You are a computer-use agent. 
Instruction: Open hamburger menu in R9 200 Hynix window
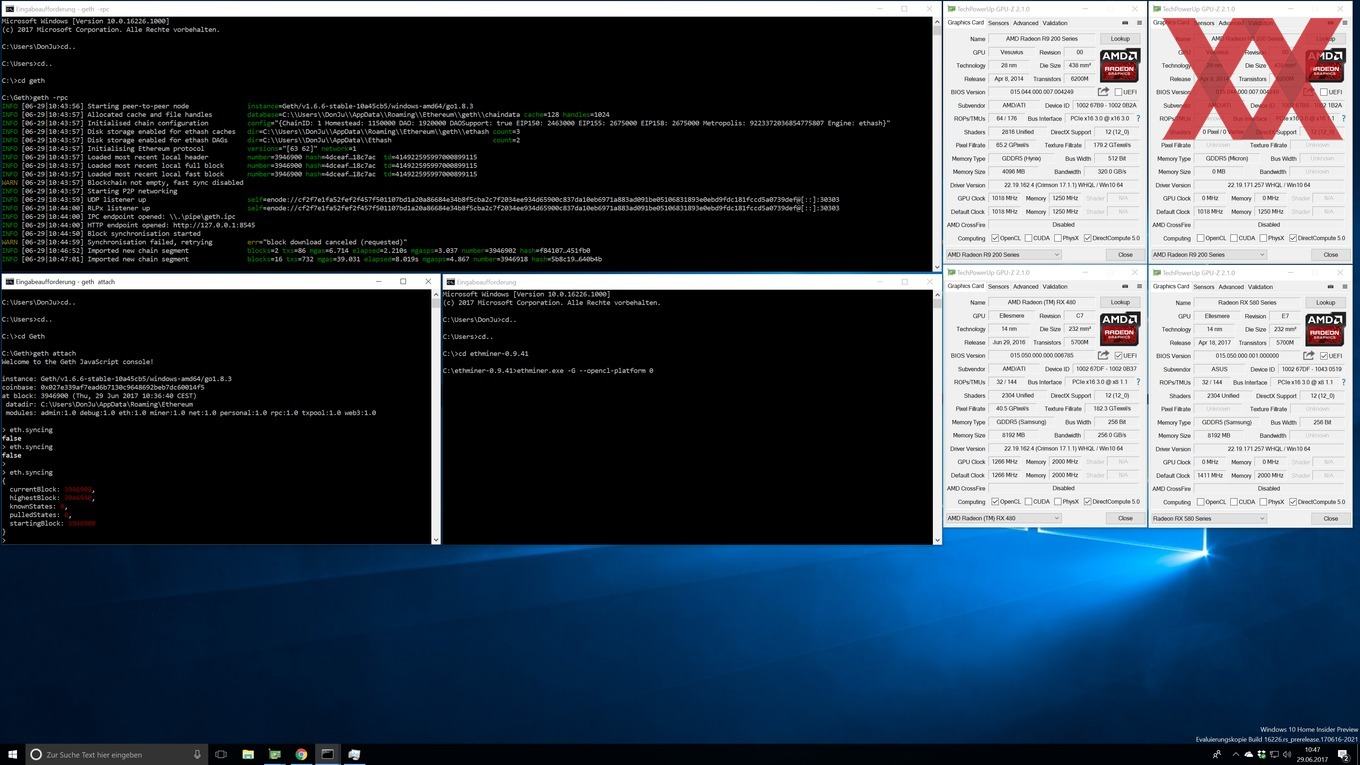(1138, 23)
